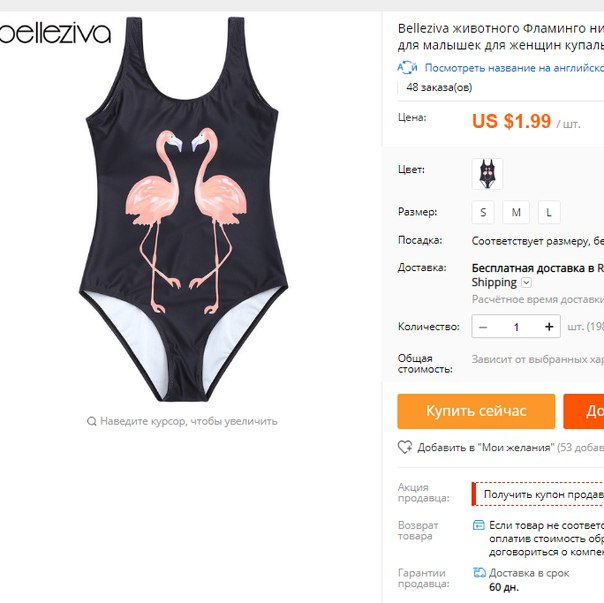Click the Купить сейчас button
The width and height of the screenshot is (604, 603).
point(476,411)
